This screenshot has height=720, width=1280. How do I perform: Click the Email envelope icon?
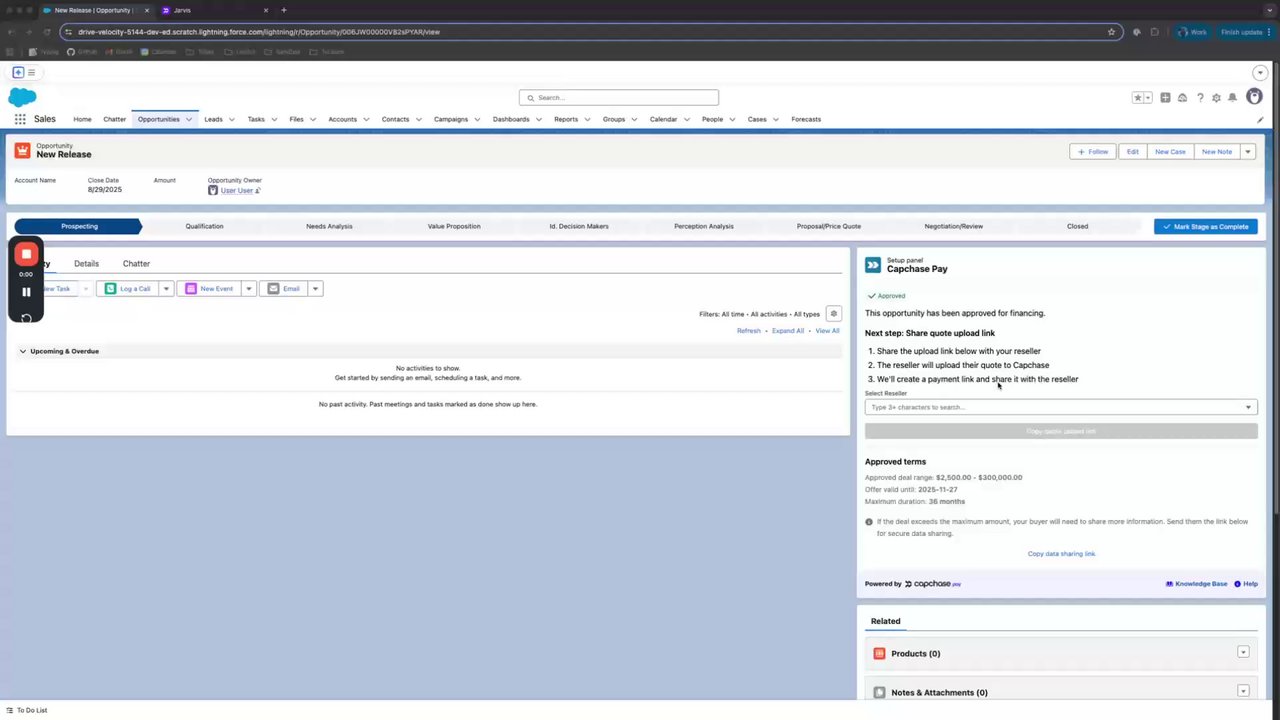[273, 289]
